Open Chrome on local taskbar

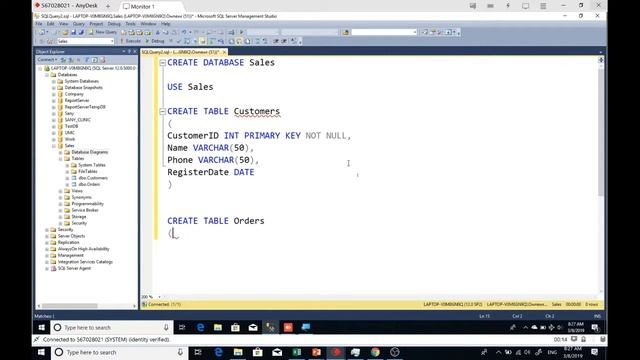(x=375, y=352)
